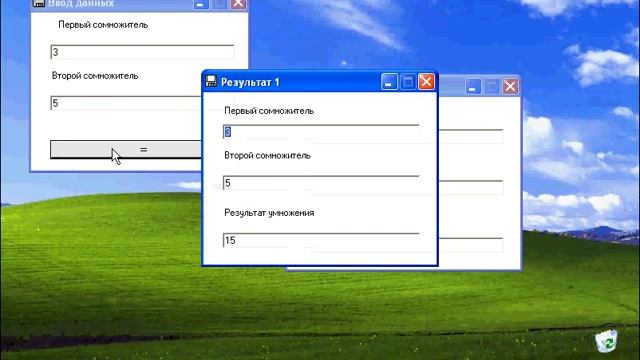The width and height of the screenshot is (640, 360).
Task: Click top input field of background result window
Action: [471, 136]
